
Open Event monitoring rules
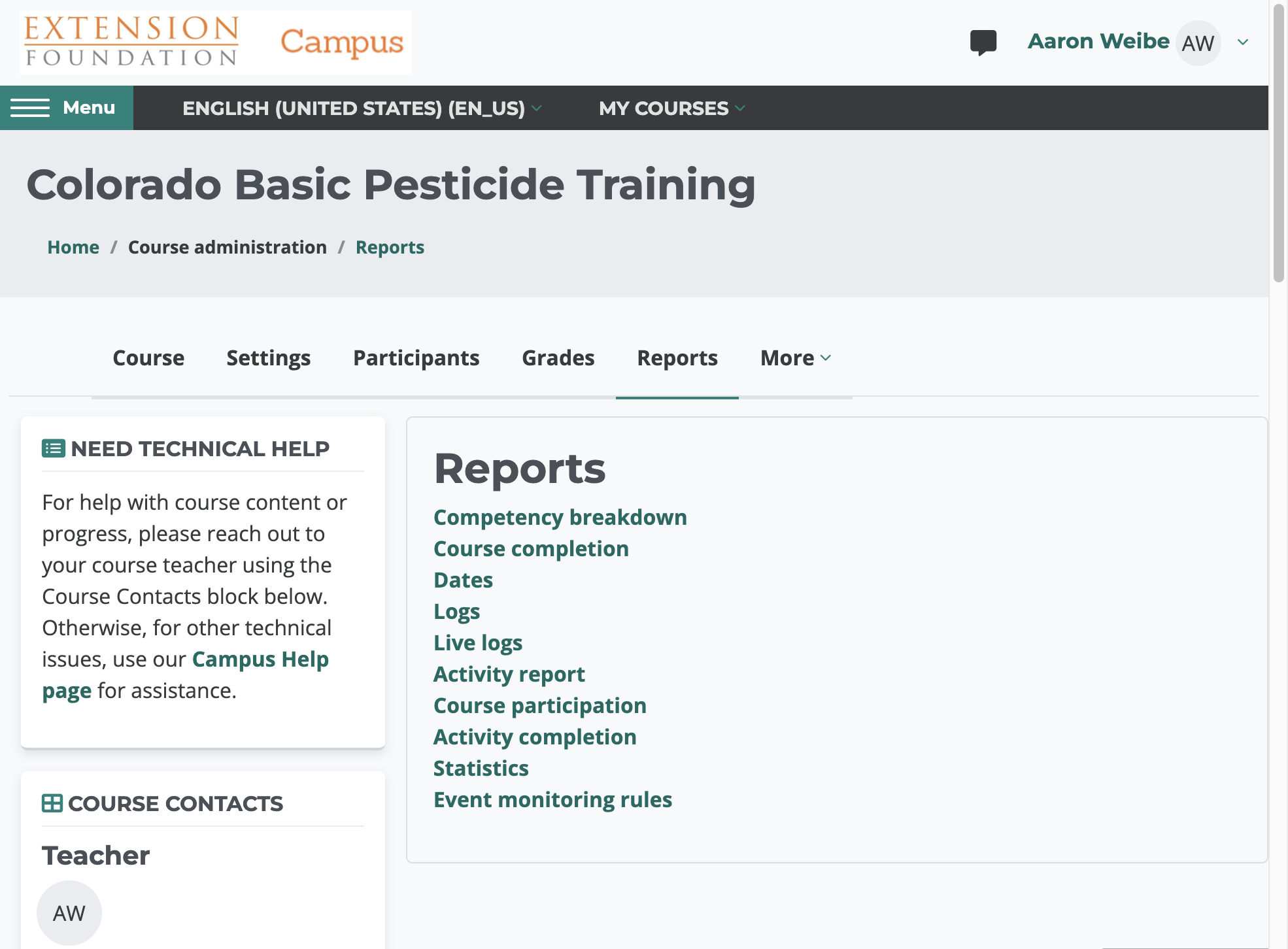[552, 800]
